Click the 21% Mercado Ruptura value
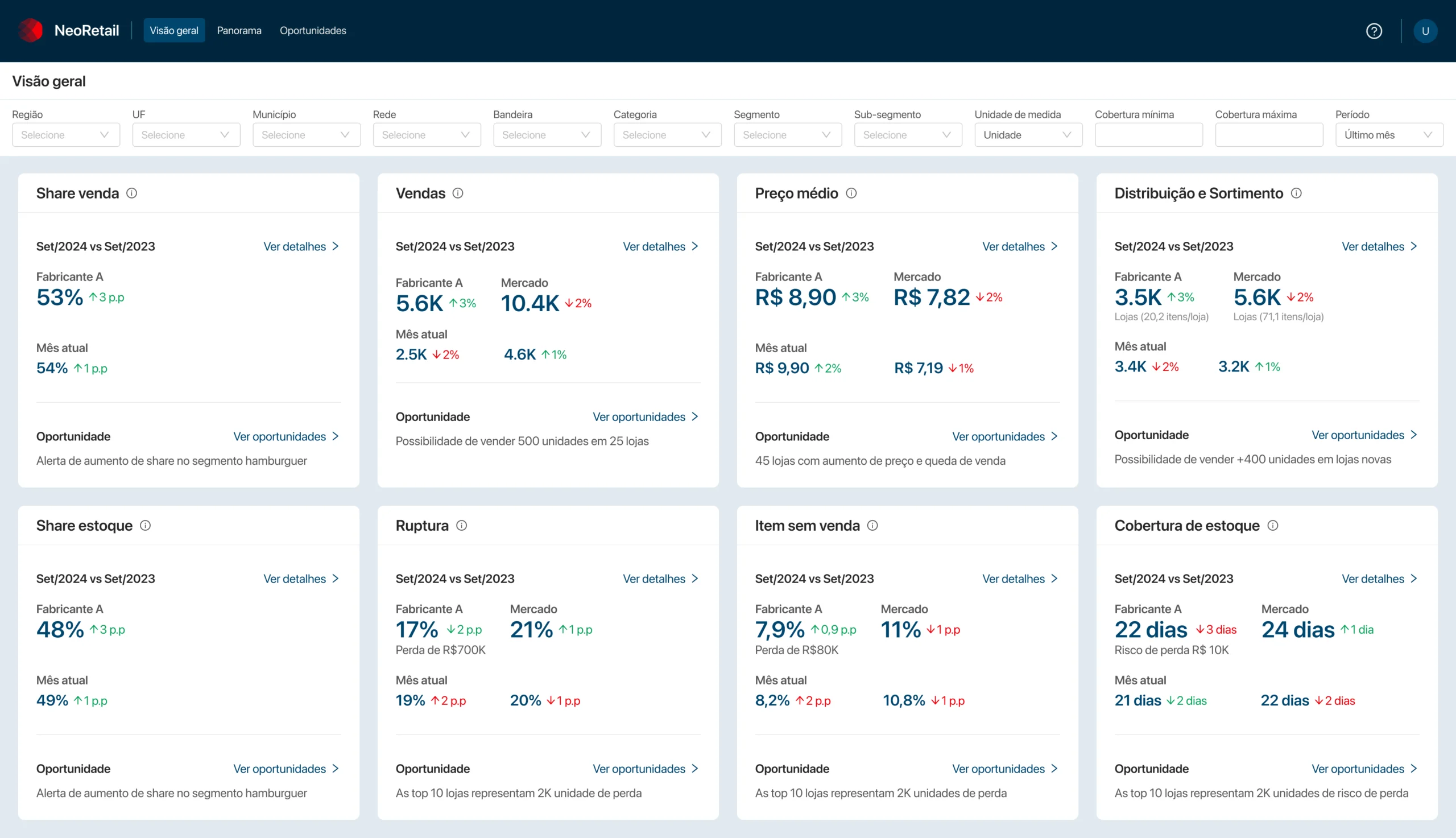The width and height of the screenshot is (1456, 838). pyautogui.click(x=531, y=630)
